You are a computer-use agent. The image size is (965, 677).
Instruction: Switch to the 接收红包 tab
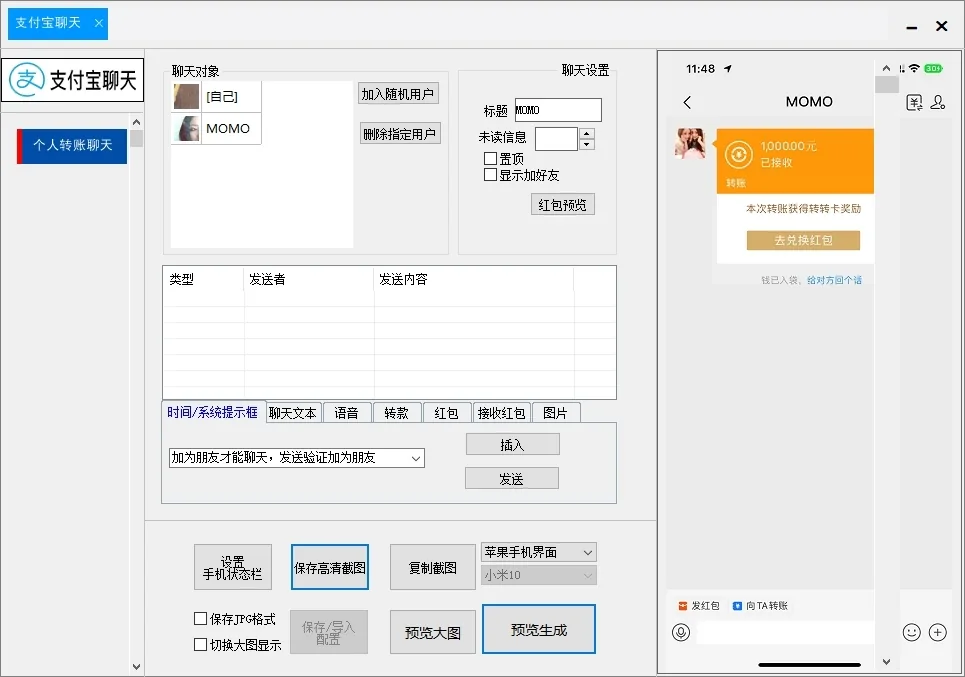click(502, 413)
